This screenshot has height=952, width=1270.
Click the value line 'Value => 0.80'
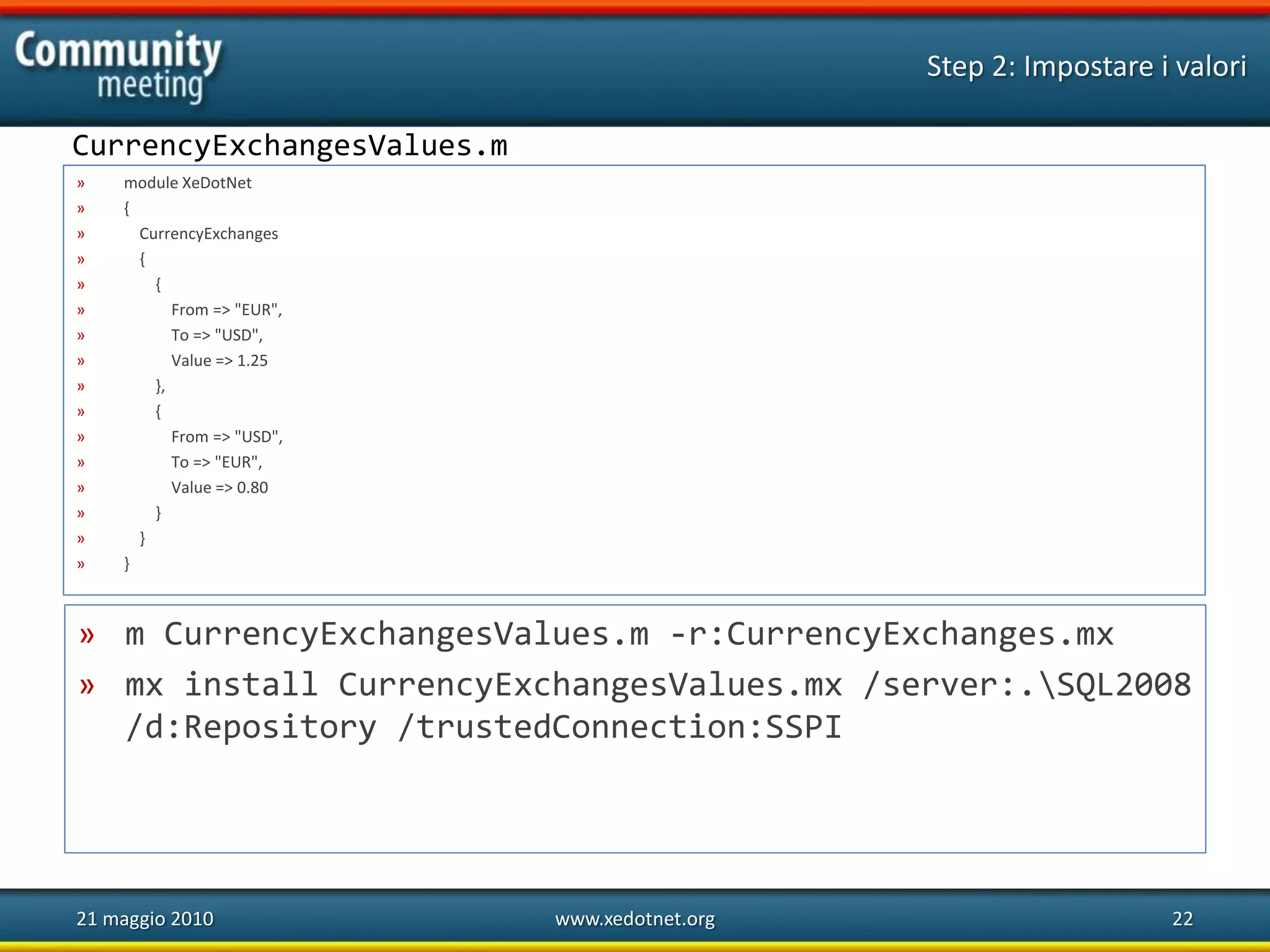coord(220,488)
